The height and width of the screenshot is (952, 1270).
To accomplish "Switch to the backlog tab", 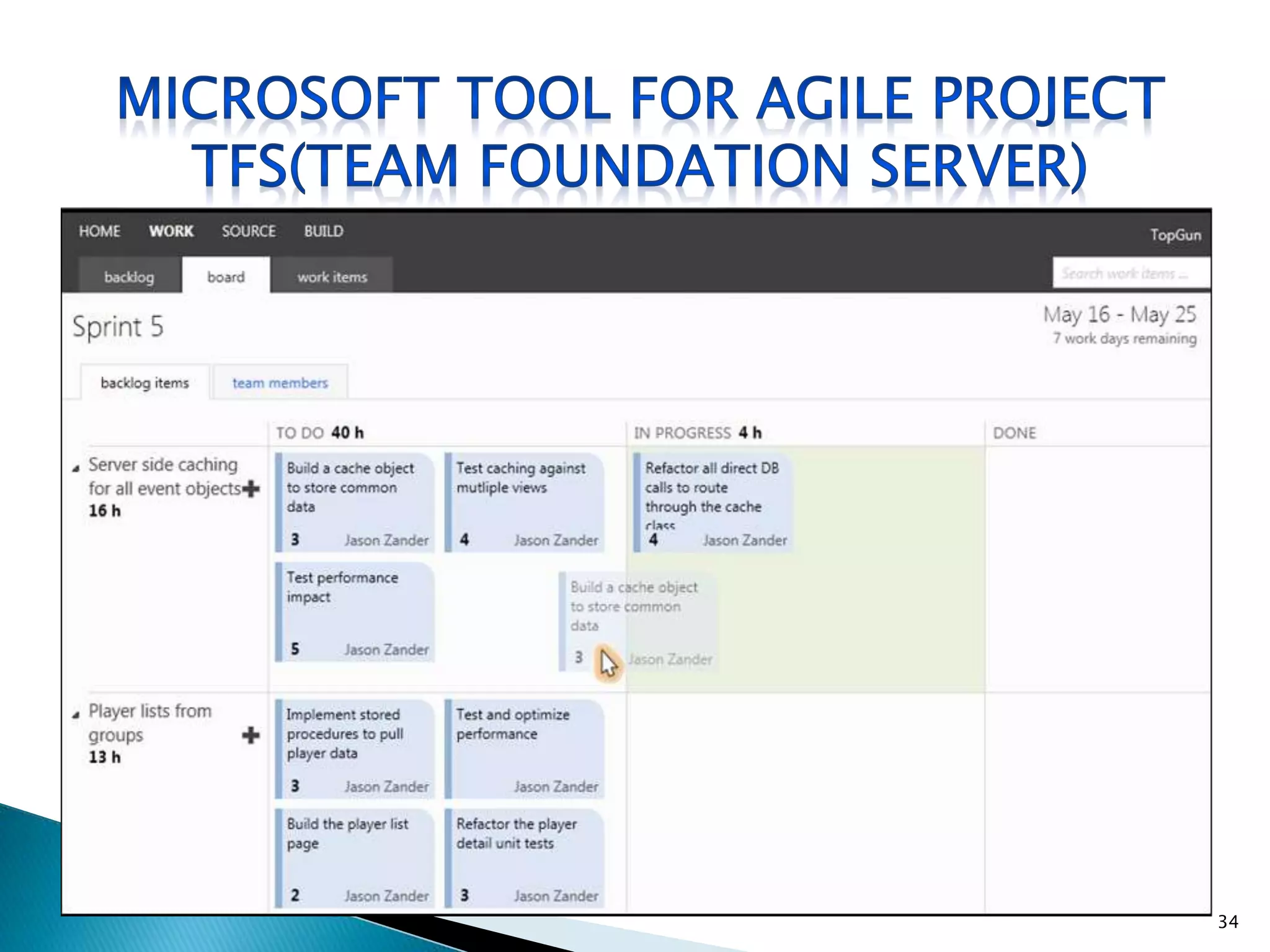I will click(129, 276).
